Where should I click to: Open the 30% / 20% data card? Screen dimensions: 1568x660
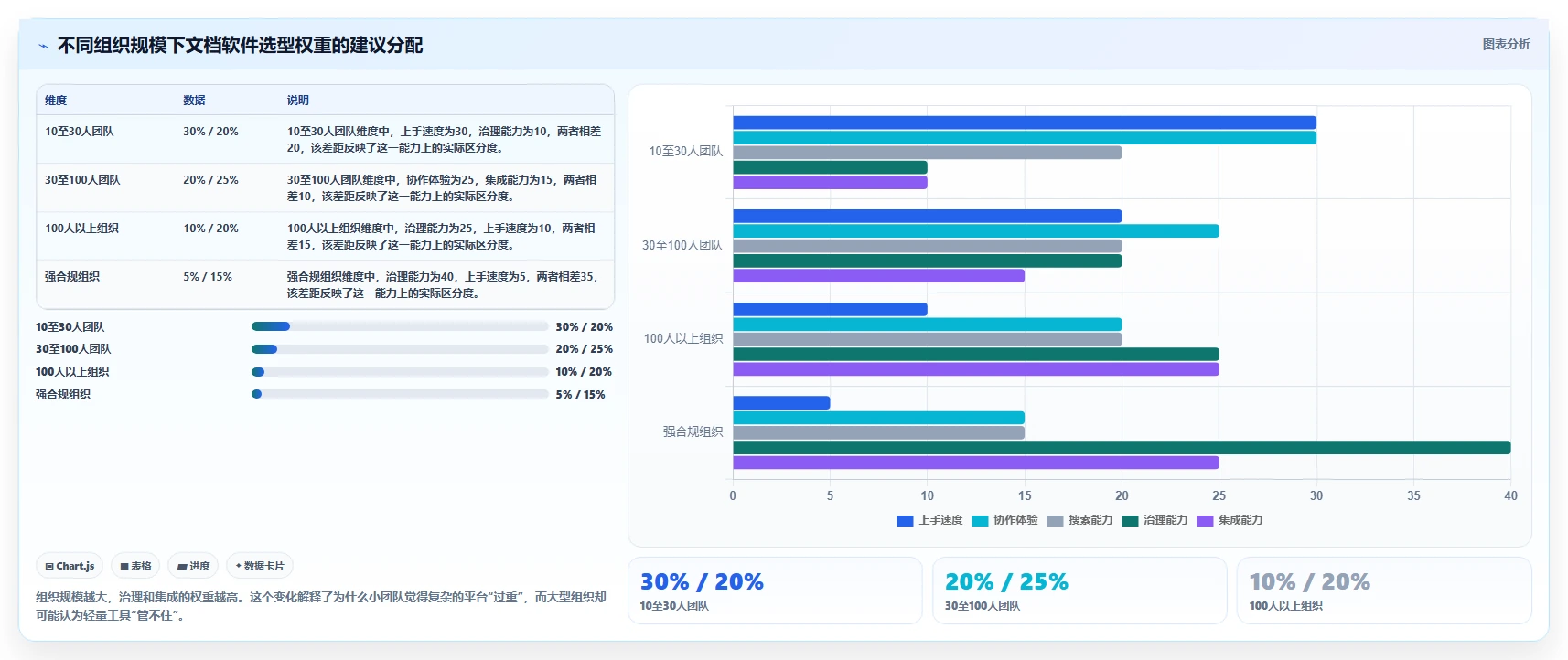[775, 591]
